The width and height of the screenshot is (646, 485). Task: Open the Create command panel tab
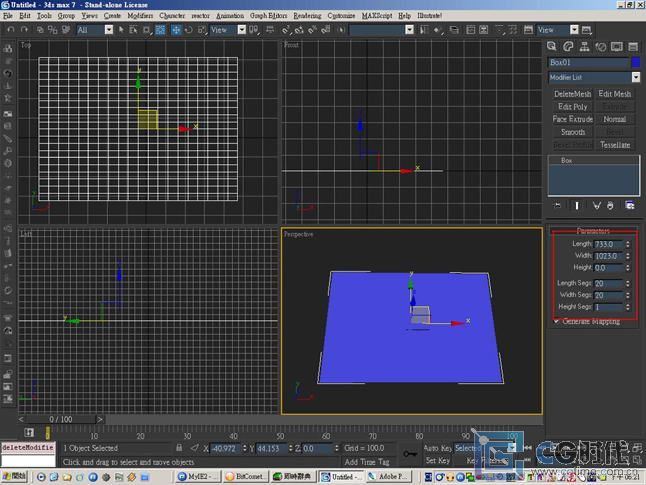552,47
